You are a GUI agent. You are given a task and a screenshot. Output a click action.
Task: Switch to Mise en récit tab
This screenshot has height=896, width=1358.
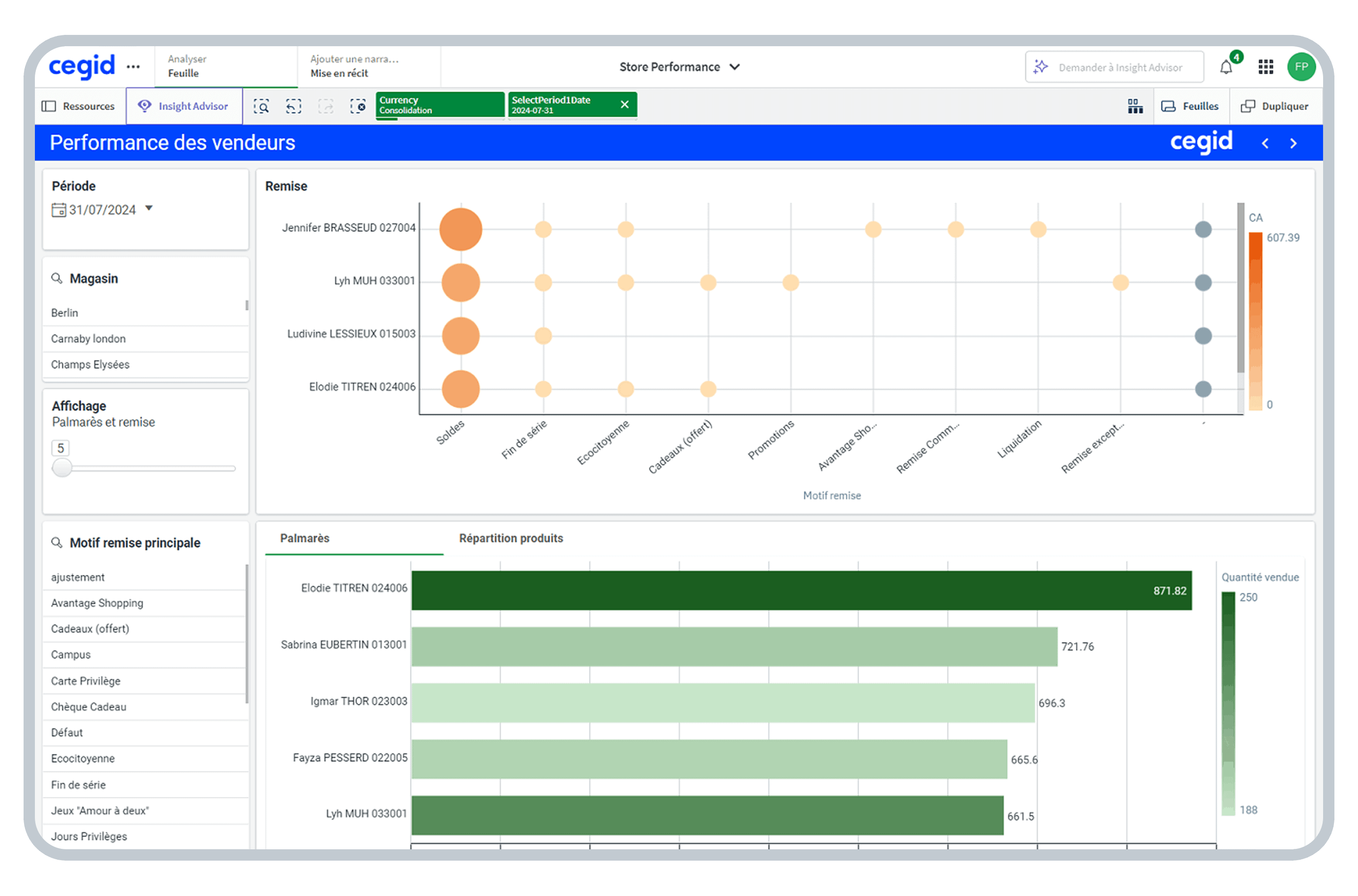coord(368,66)
